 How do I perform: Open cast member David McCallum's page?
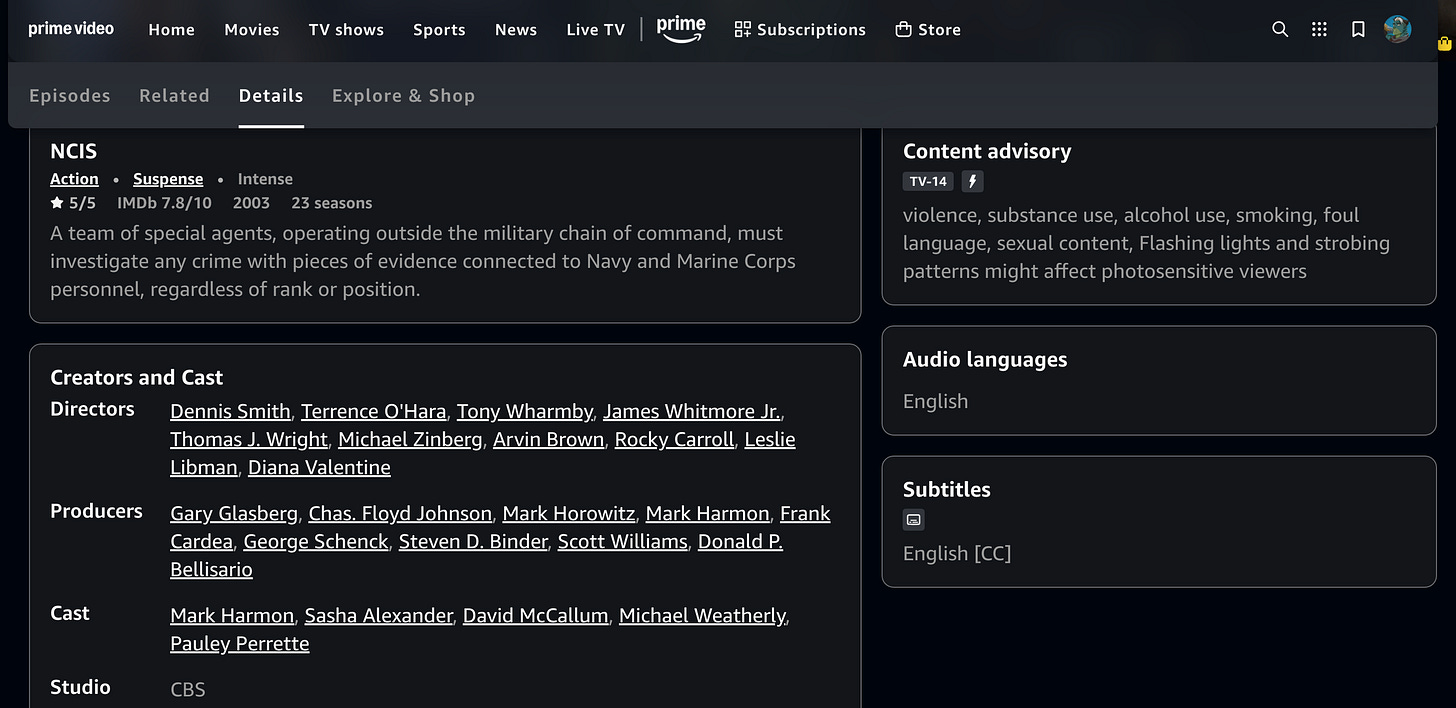click(x=536, y=615)
